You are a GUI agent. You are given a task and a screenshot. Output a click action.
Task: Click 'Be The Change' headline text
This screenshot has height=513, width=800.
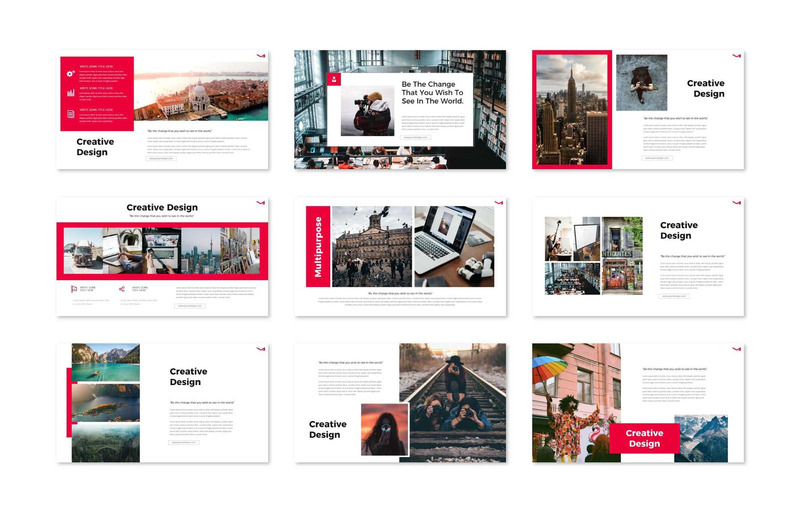(x=432, y=92)
